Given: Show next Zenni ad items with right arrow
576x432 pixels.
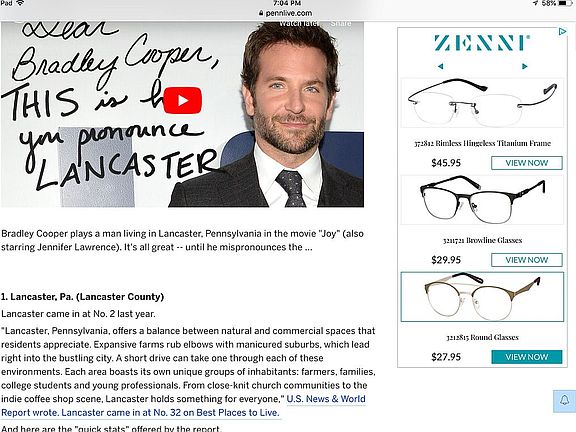Looking at the screenshot, I should (x=525, y=66).
